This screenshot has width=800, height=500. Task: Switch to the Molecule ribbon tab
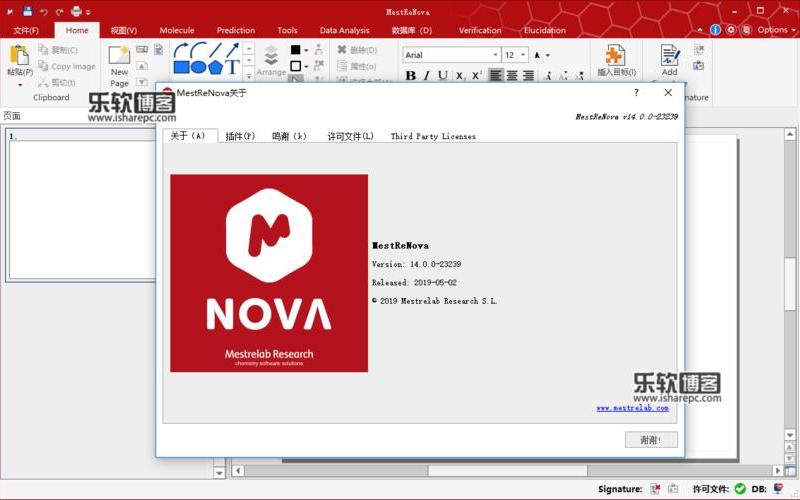[177, 30]
